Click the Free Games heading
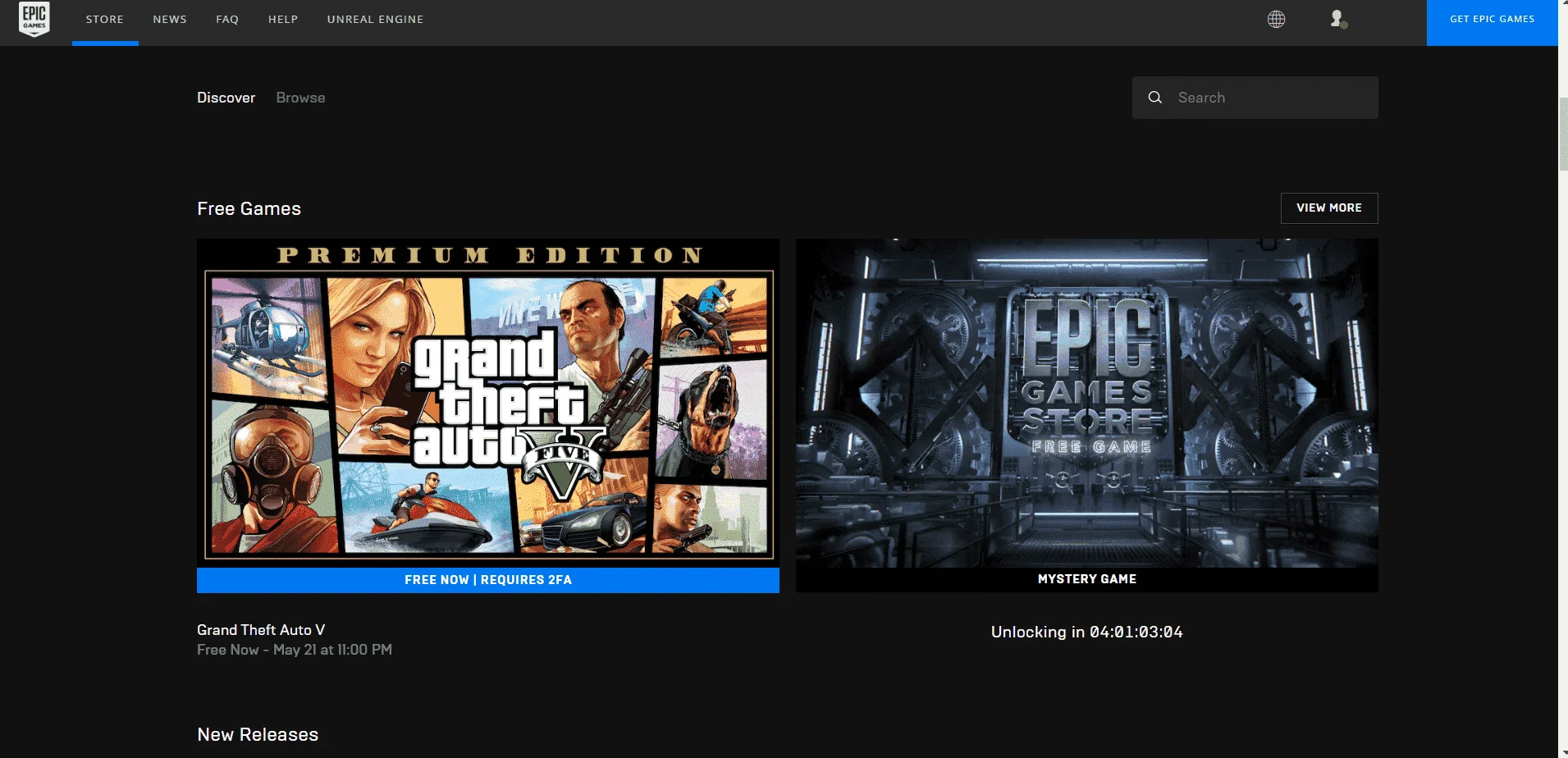The width and height of the screenshot is (1568, 758). (x=249, y=209)
